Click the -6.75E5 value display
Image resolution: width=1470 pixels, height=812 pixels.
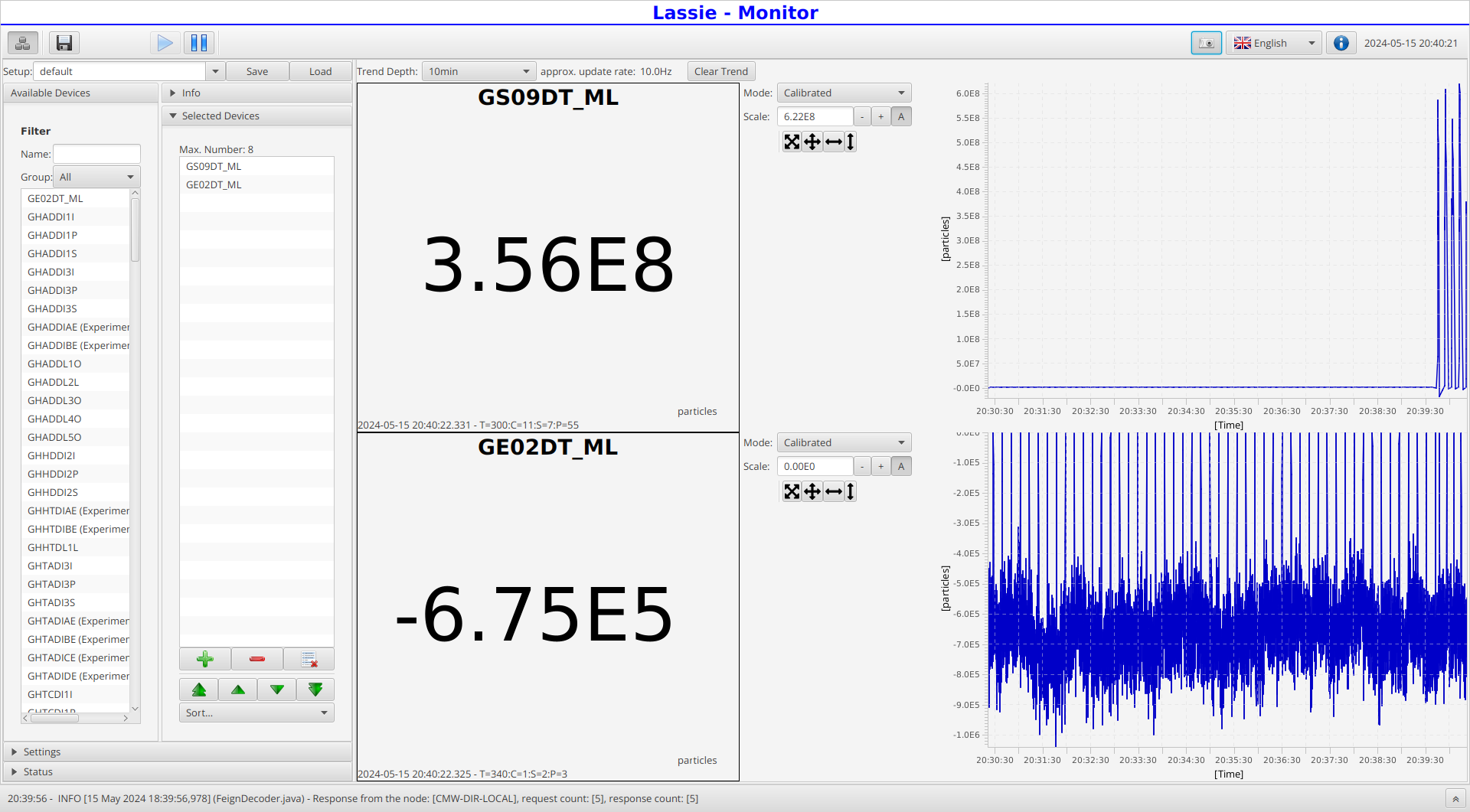(x=534, y=614)
